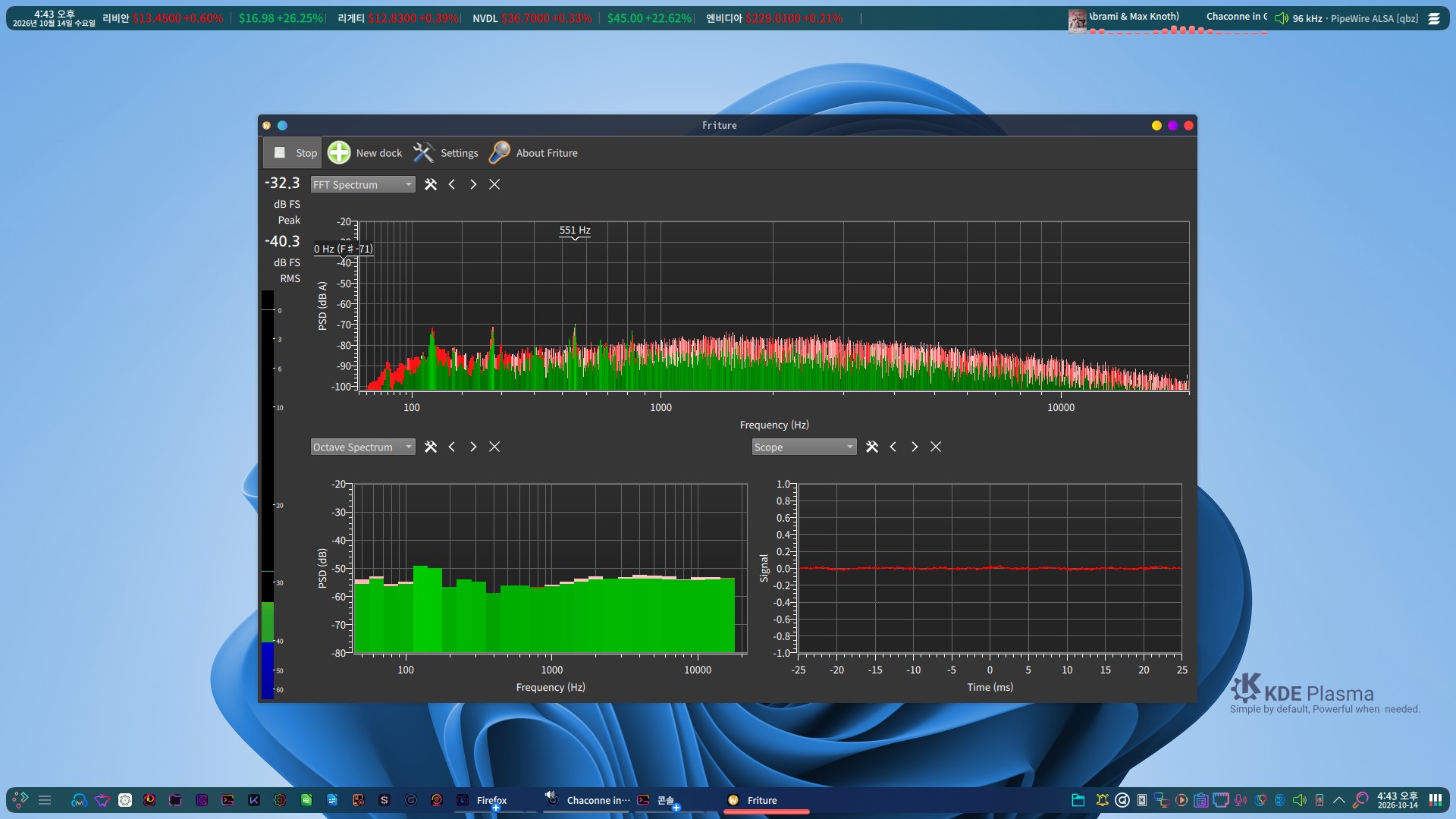Open the FFT Spectrum widget type dropdown
The height and width of the screenshot is (819, 1456).
pos(362,184)
